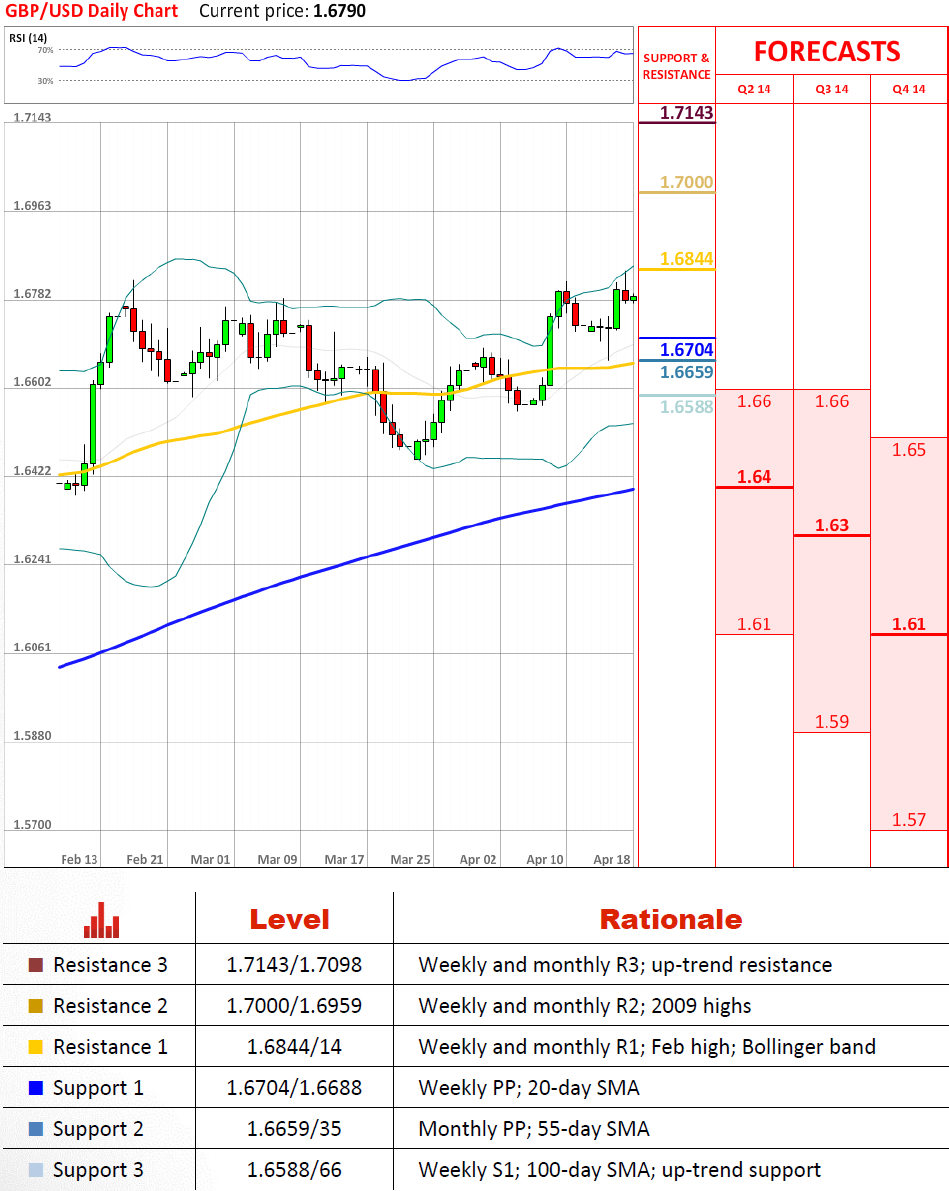949x1191 pixels.
Task: Click the red bar chart icon
Action: tap(102, 920)
